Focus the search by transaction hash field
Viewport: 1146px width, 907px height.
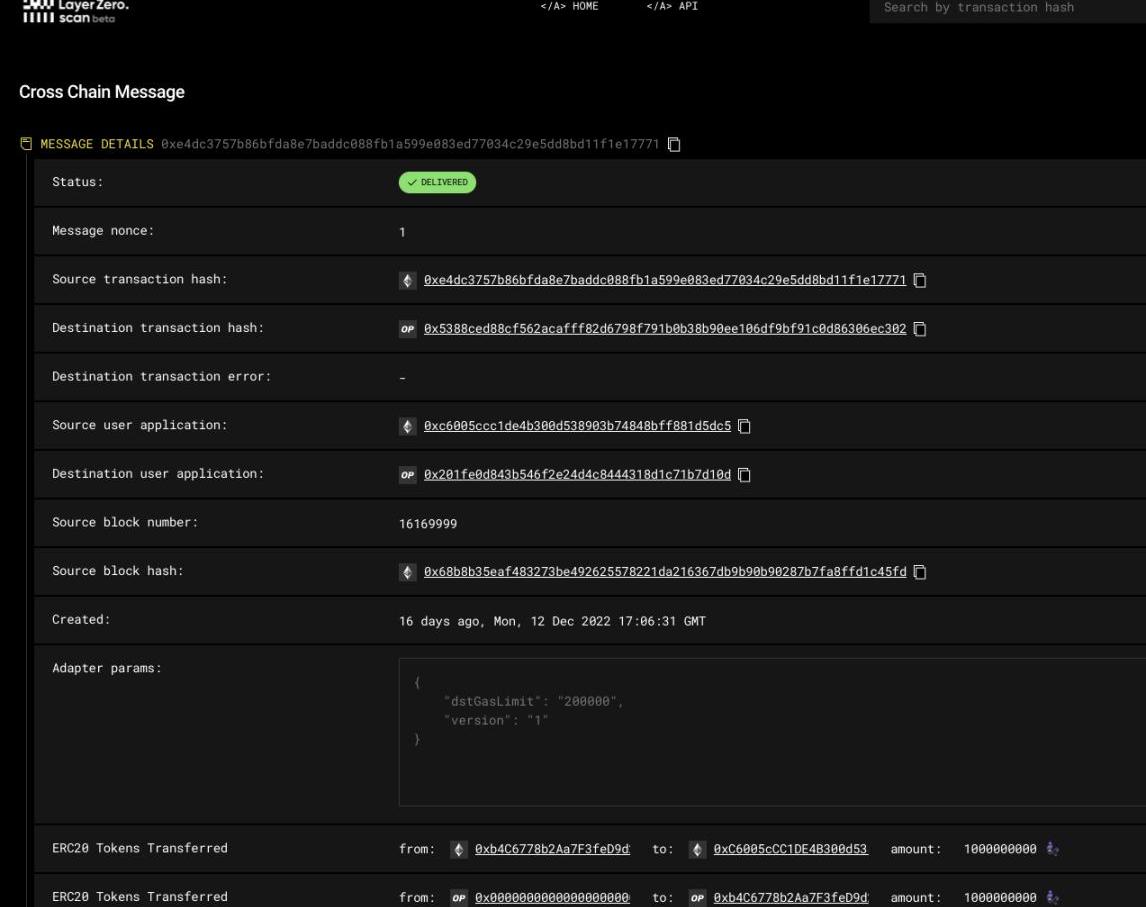pyautogui.click(x=1005, y=8)
